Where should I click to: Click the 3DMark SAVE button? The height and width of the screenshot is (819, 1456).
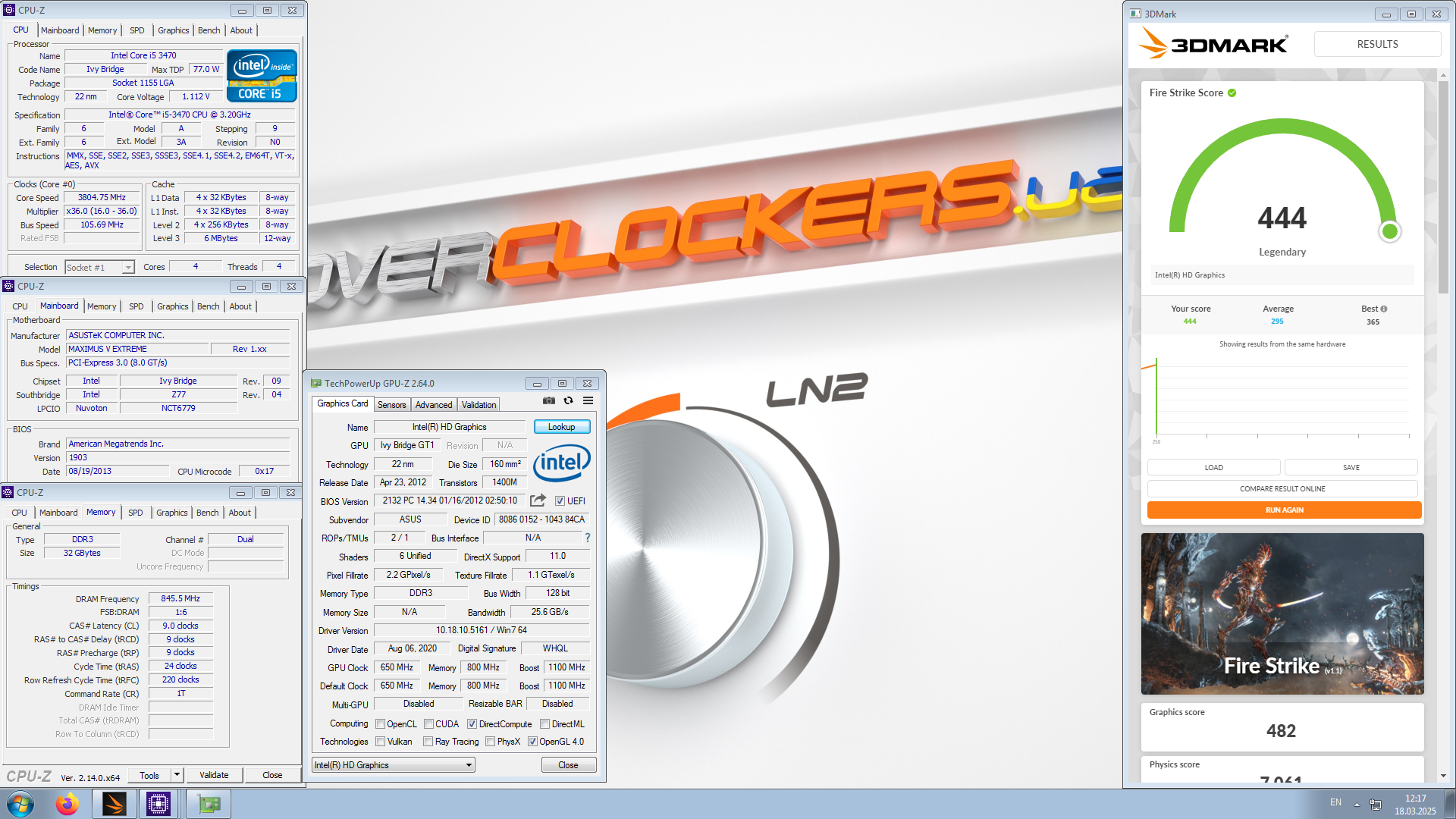[x=1351, y=468]
